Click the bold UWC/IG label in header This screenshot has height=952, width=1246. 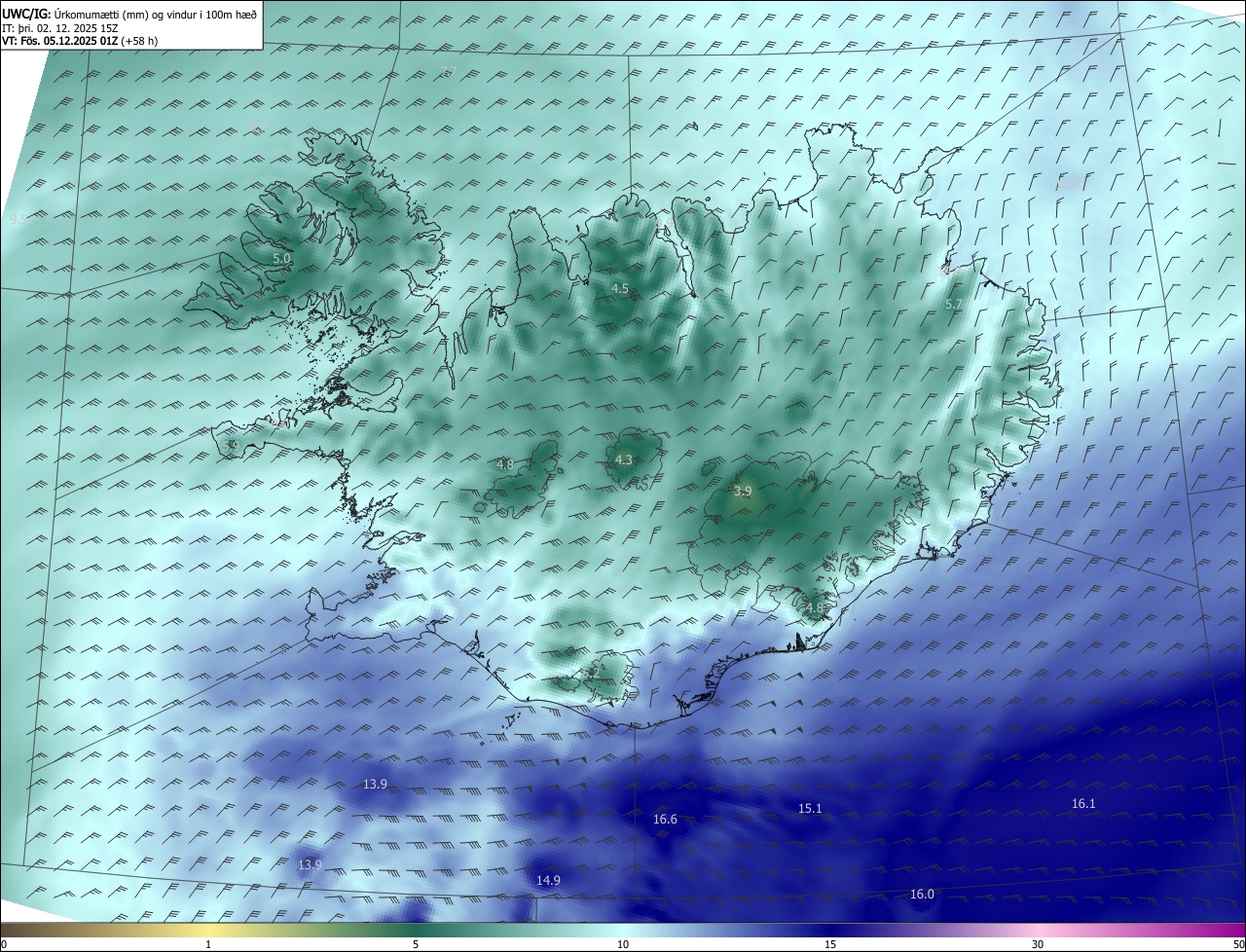point(25,15)
